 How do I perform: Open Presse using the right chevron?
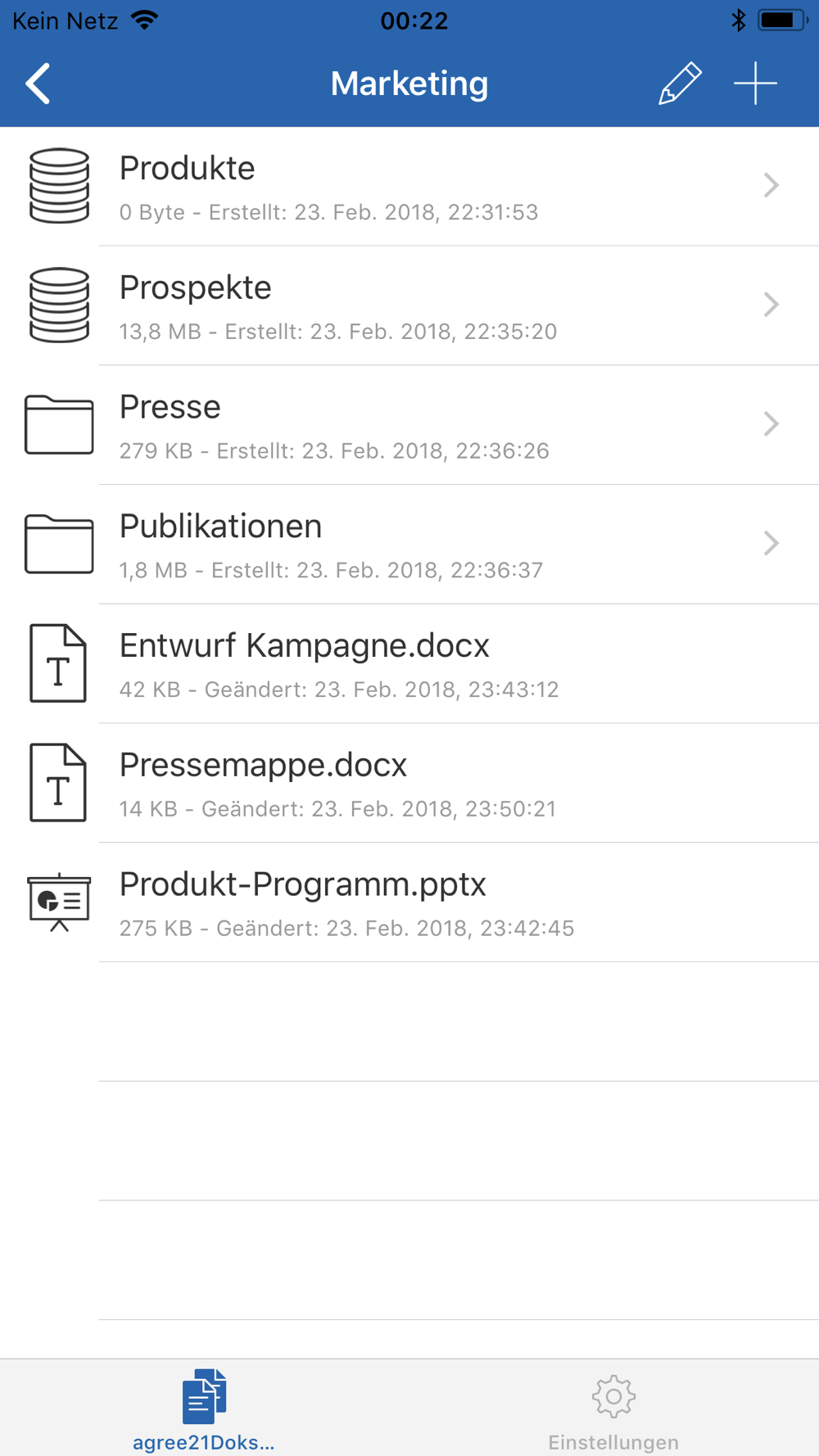(771, 424)
